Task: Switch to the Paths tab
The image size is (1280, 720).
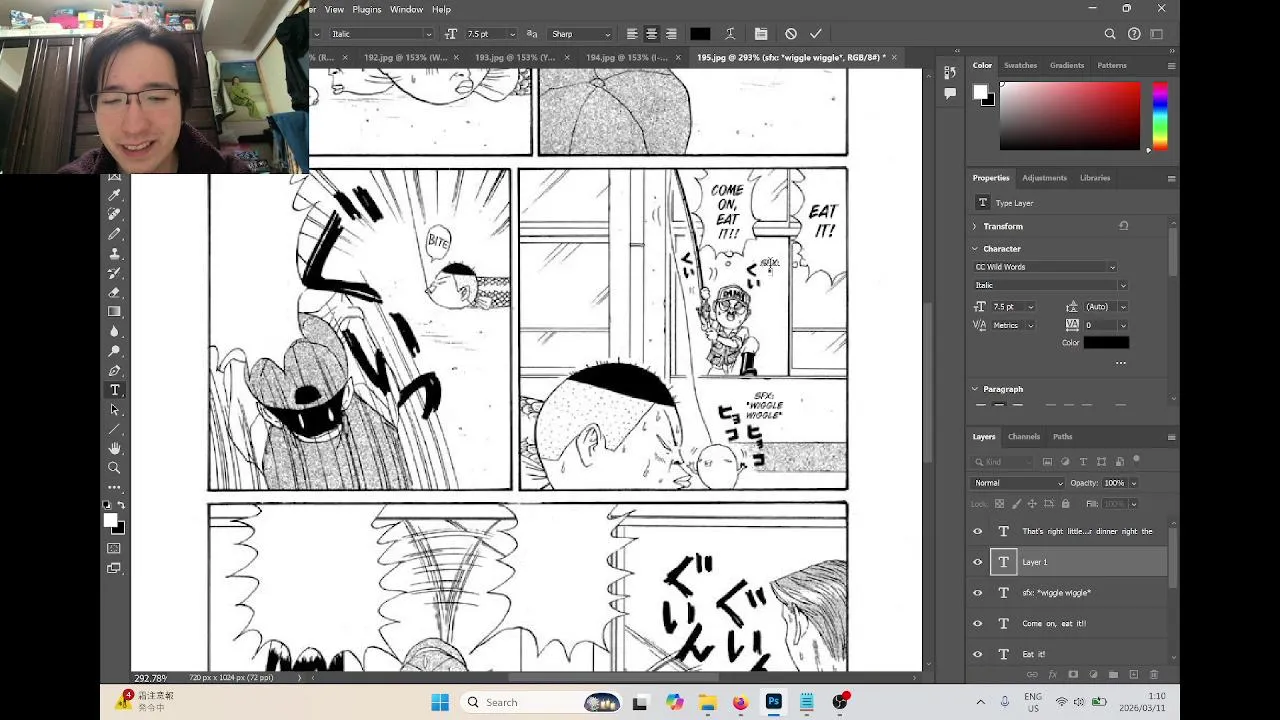Action: click(1062, 437)
